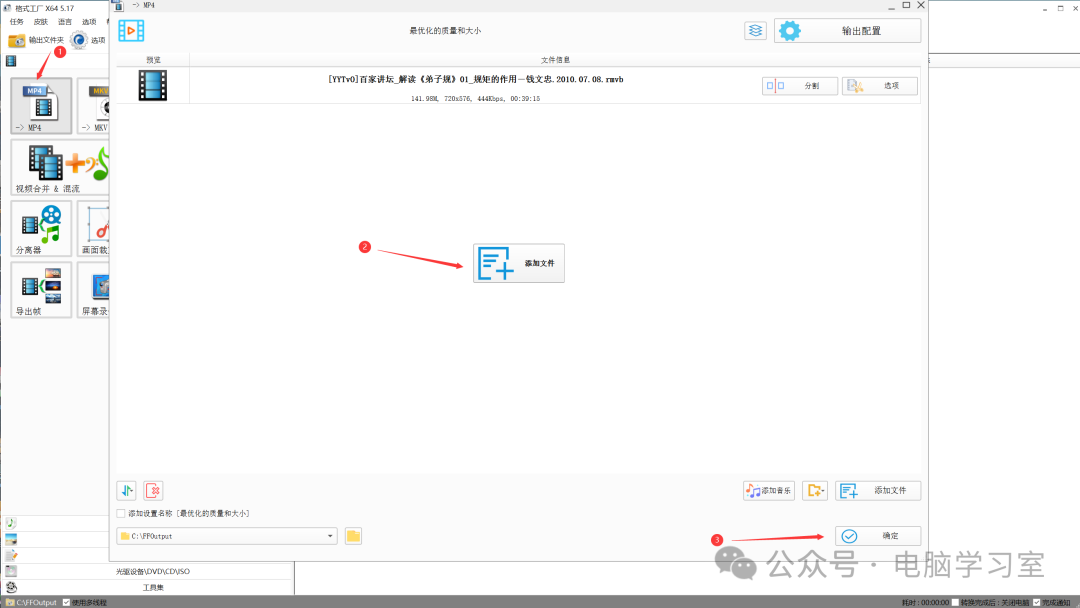
Task: Open the 视频合并 & 混流 tool
Action: tap(60, 167)
